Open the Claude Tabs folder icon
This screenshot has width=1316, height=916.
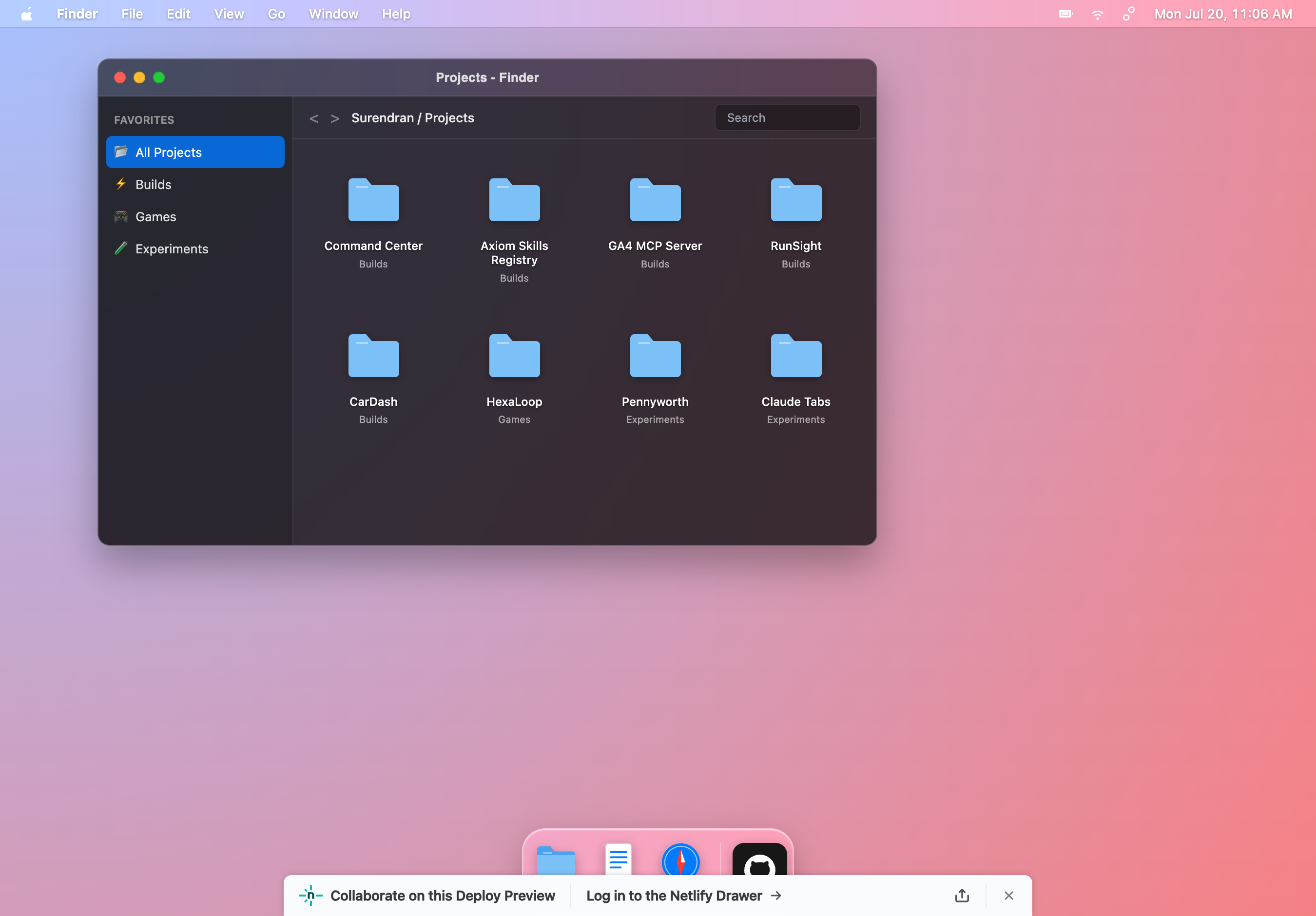(795, 355)
